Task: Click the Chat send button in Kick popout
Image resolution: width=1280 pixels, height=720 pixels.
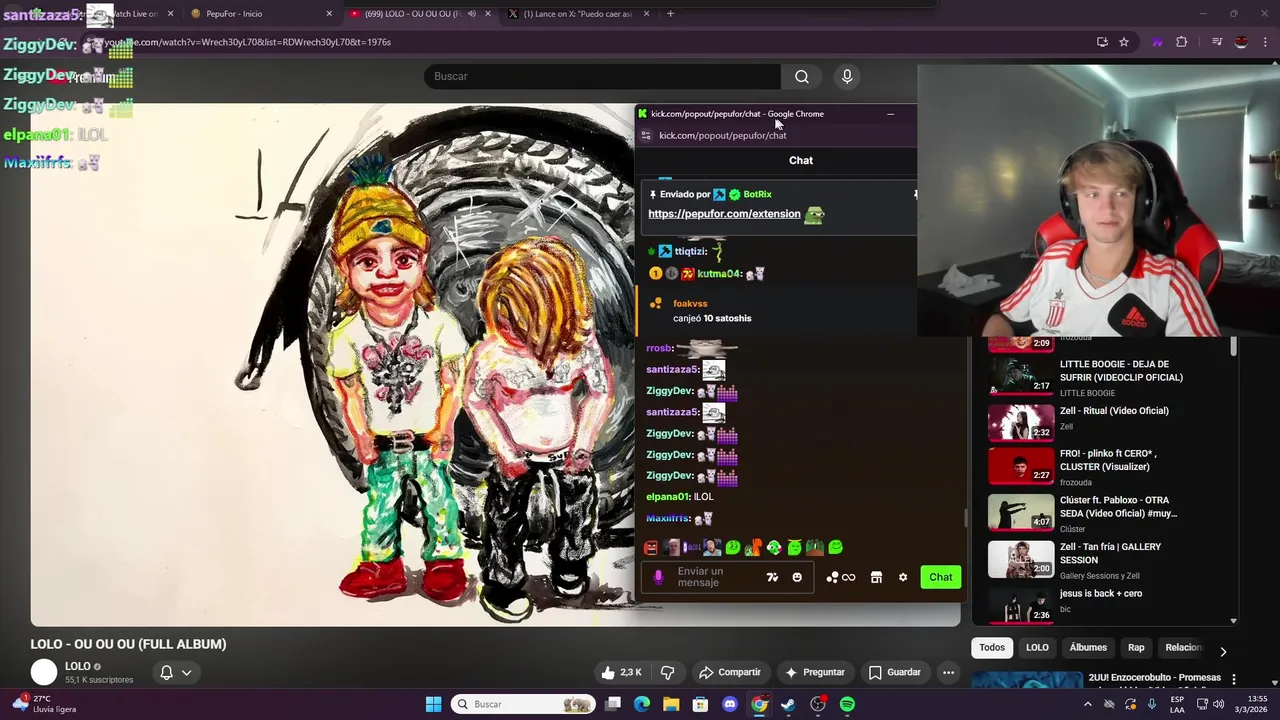Action: coord(940,577)
